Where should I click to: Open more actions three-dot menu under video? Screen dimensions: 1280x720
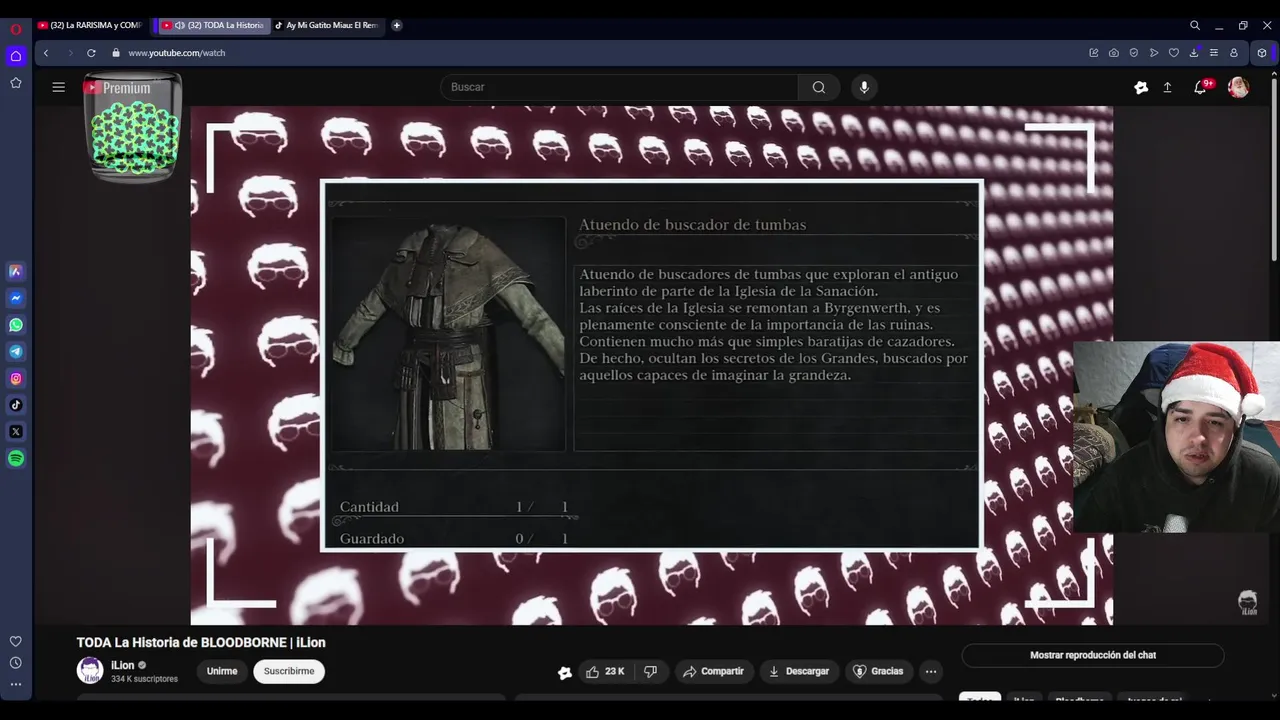coord(931,671)
